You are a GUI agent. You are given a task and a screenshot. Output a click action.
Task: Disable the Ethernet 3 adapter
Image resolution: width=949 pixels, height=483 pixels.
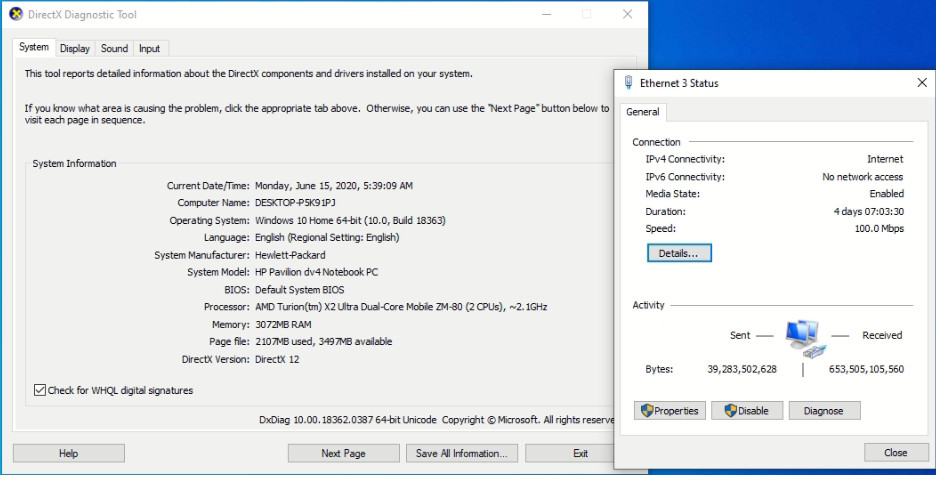pyautogui.click(x=747, y=410)
